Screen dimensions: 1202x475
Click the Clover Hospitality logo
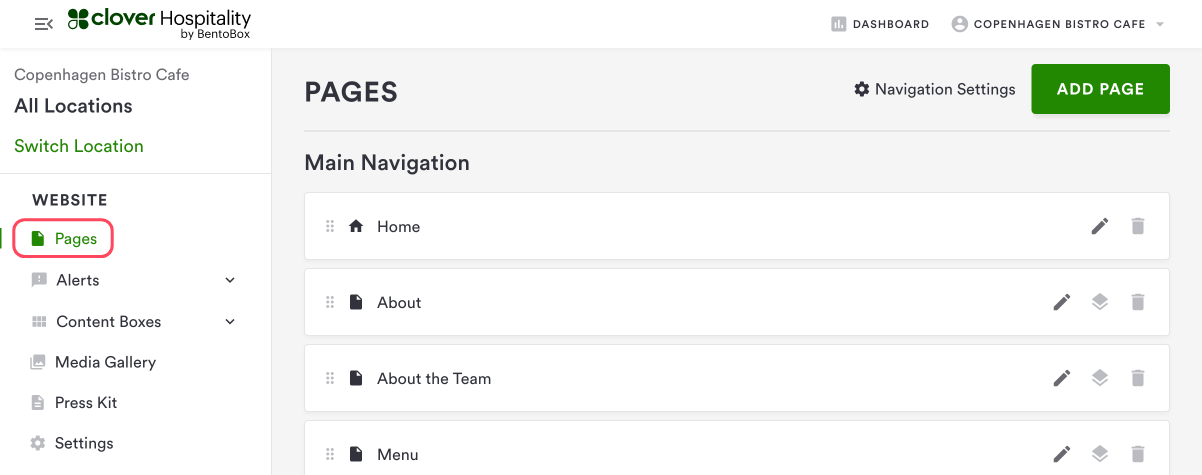tap(160, 24)
